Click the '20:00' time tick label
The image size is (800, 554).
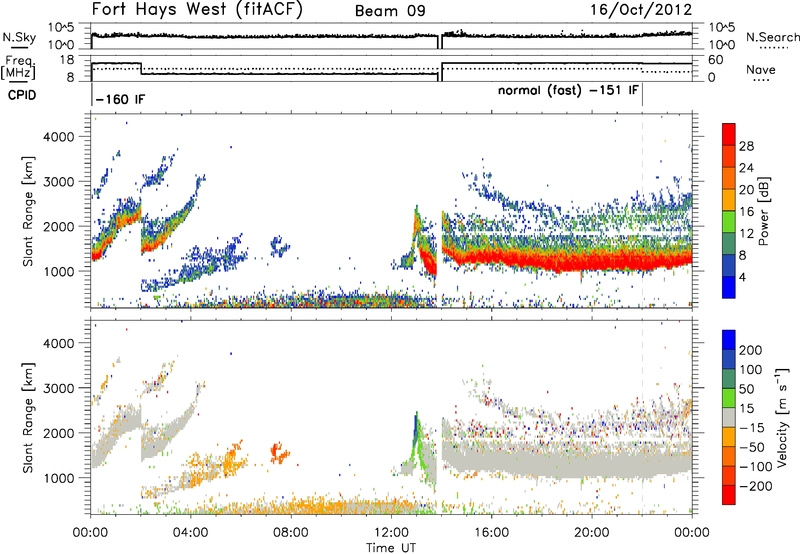[591, 533]
